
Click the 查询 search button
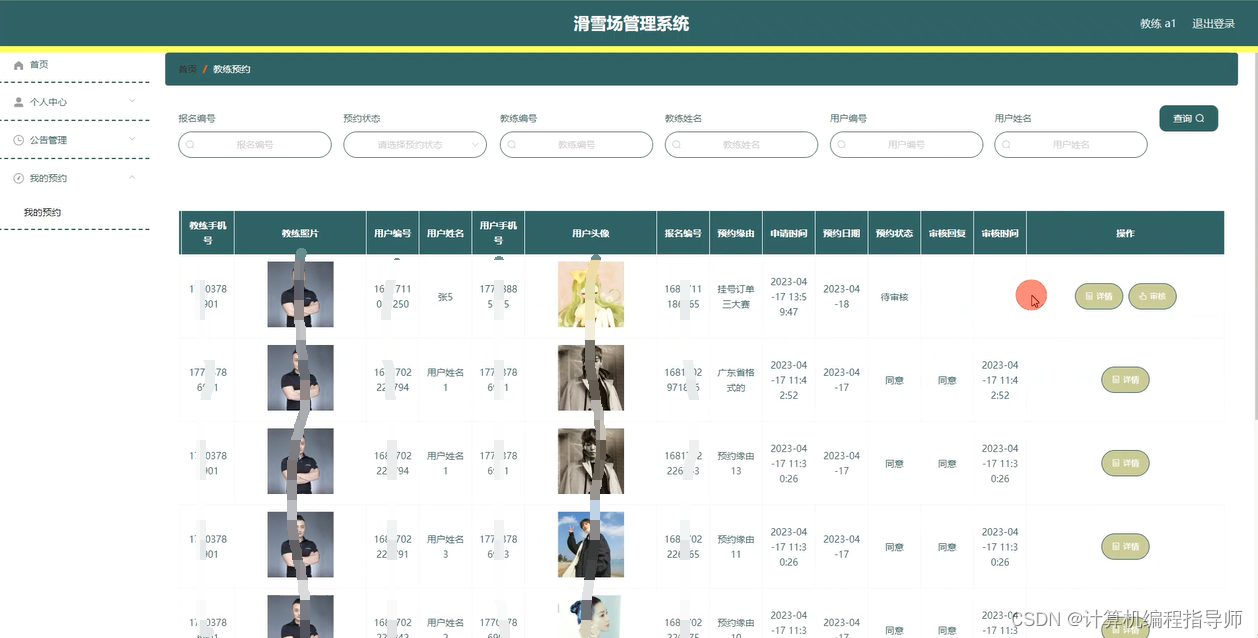(x=1188, y=117)
